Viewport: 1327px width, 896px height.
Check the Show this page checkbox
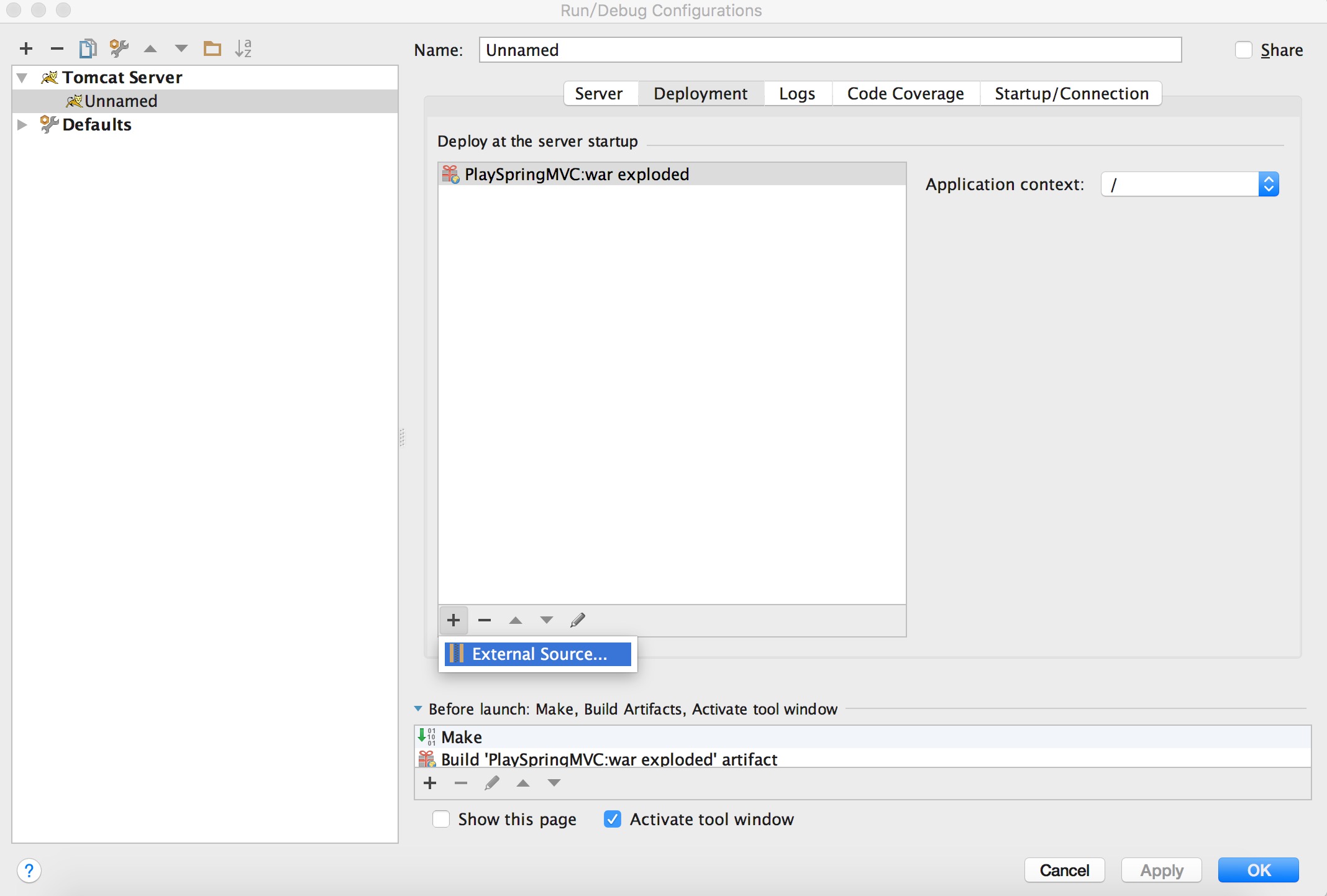pos(441,819)
